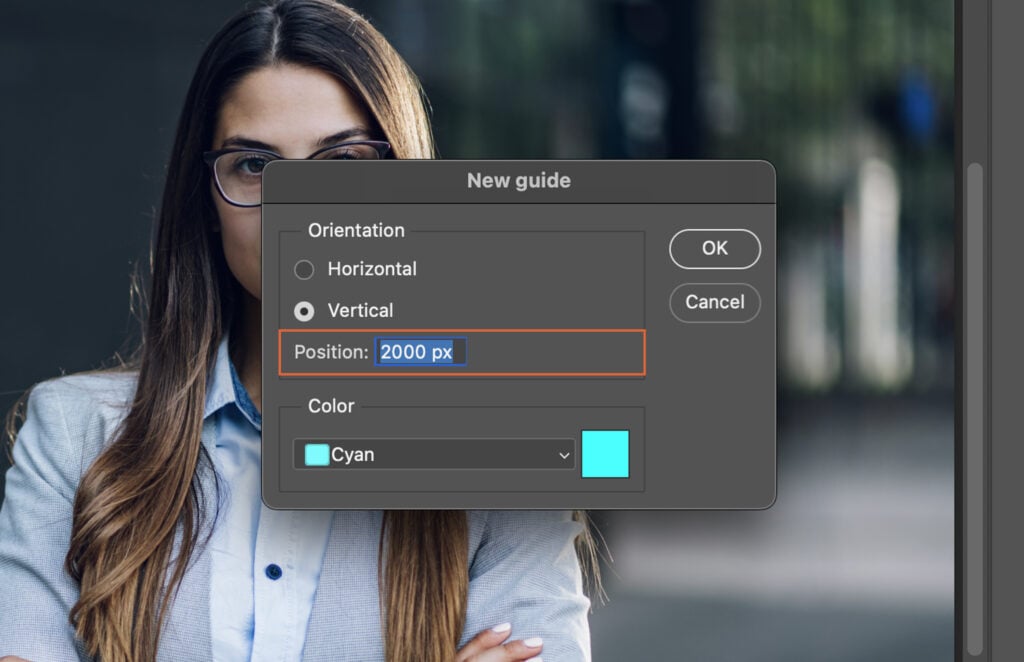Choose the Vertical orientation option

305,310
